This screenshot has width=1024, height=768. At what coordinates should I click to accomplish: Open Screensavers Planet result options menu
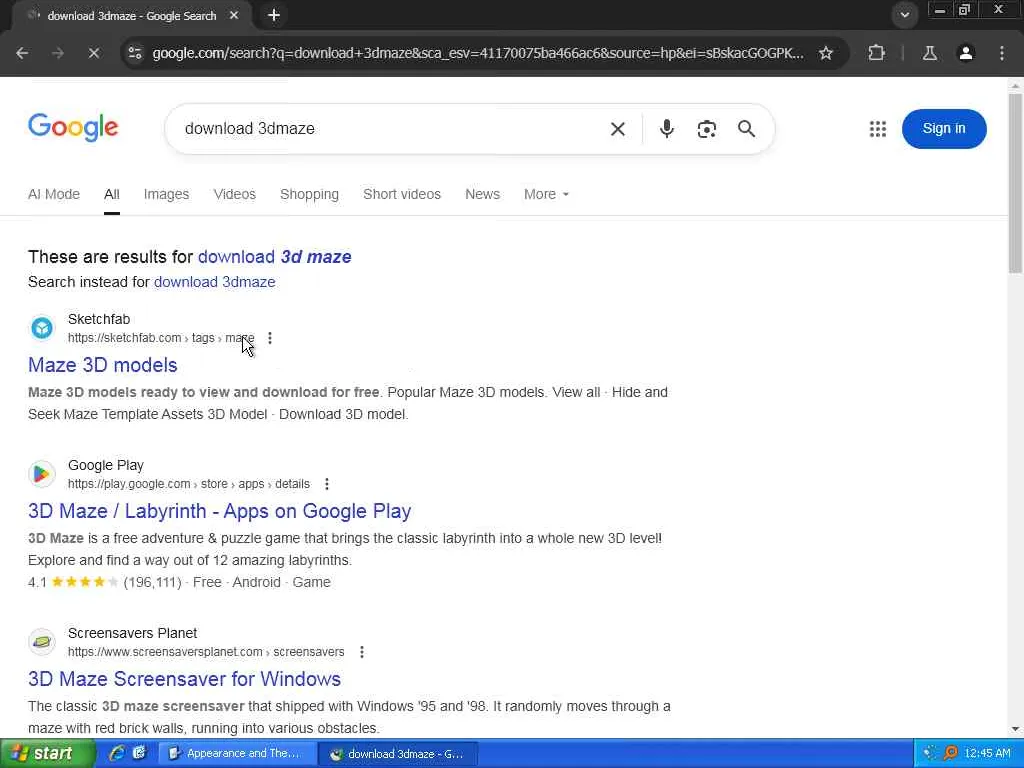(x=362, y=652)
